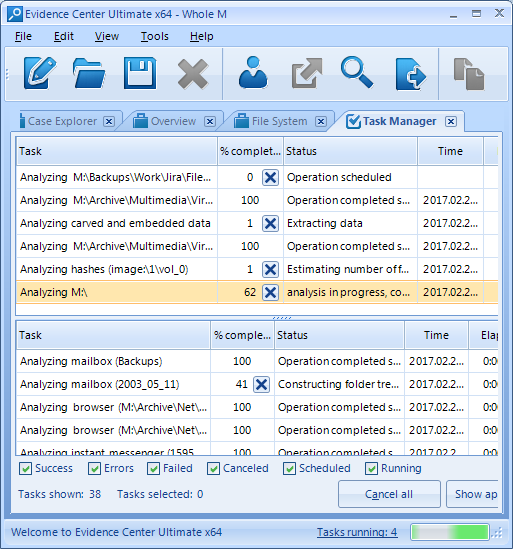Open the Tasks running: 4 link
This screenshot has width=513, height=549.
(357, 532)
